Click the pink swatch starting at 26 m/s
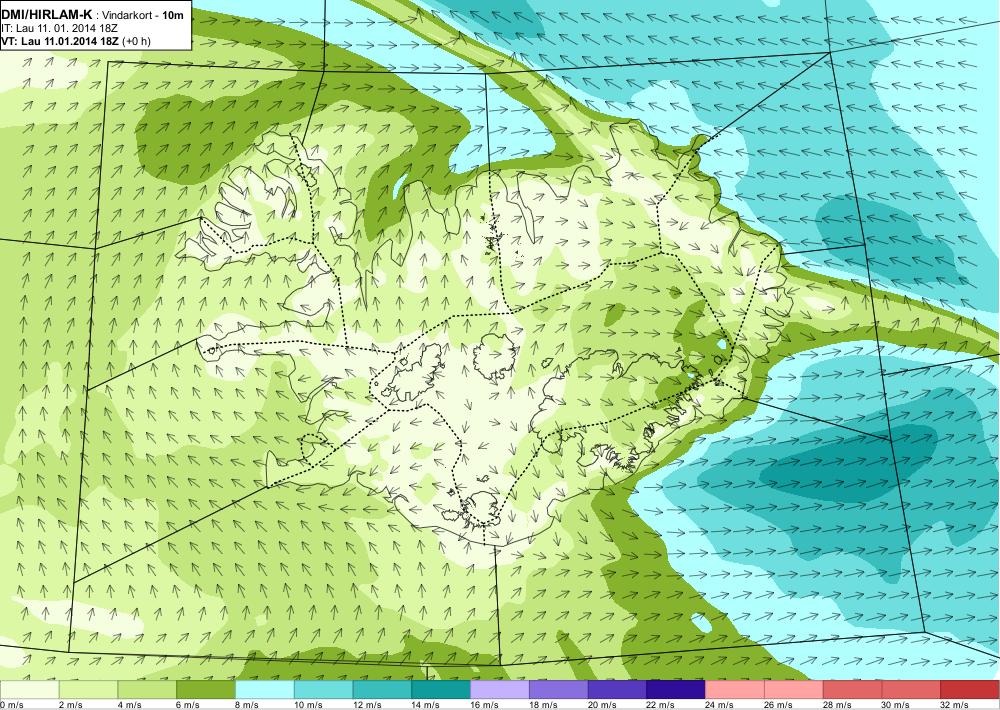Screen dimensions: 1000x710 793,690
